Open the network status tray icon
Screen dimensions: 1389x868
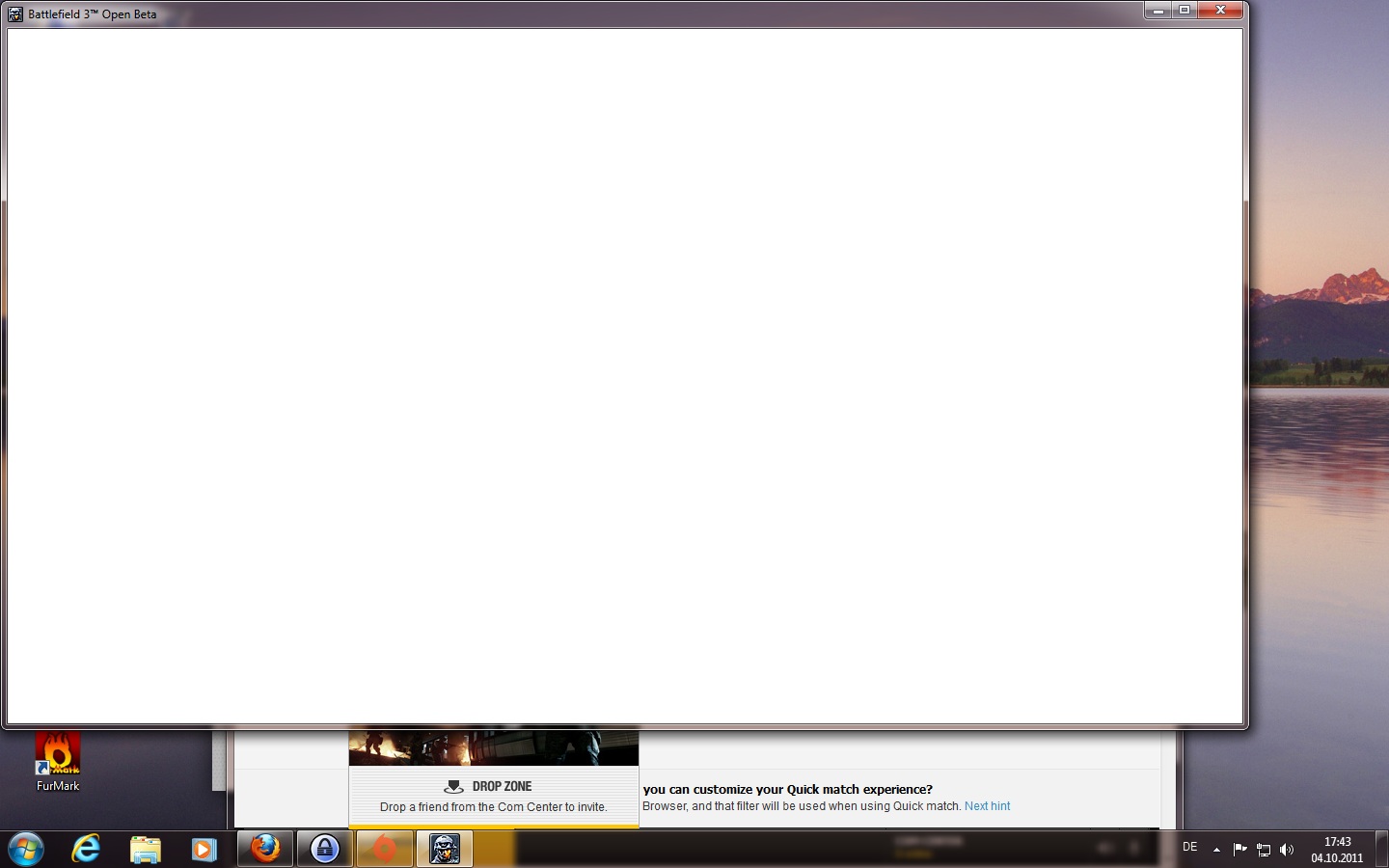[1264, 850]
